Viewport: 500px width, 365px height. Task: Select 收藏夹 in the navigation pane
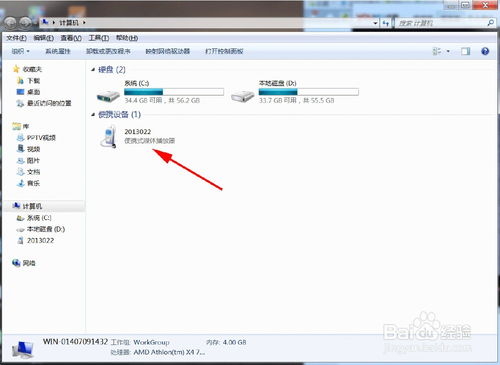[32, 69]
